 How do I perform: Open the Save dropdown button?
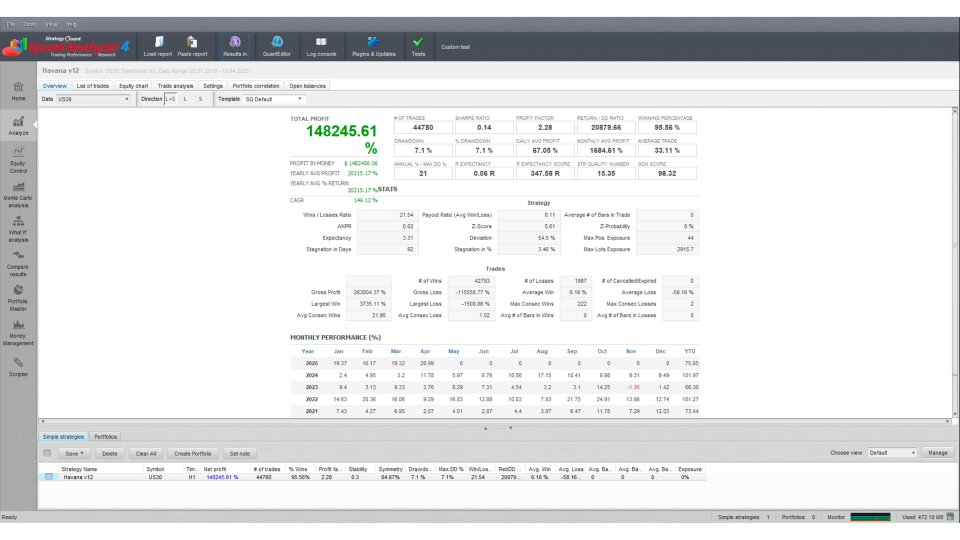pos(75,454)
